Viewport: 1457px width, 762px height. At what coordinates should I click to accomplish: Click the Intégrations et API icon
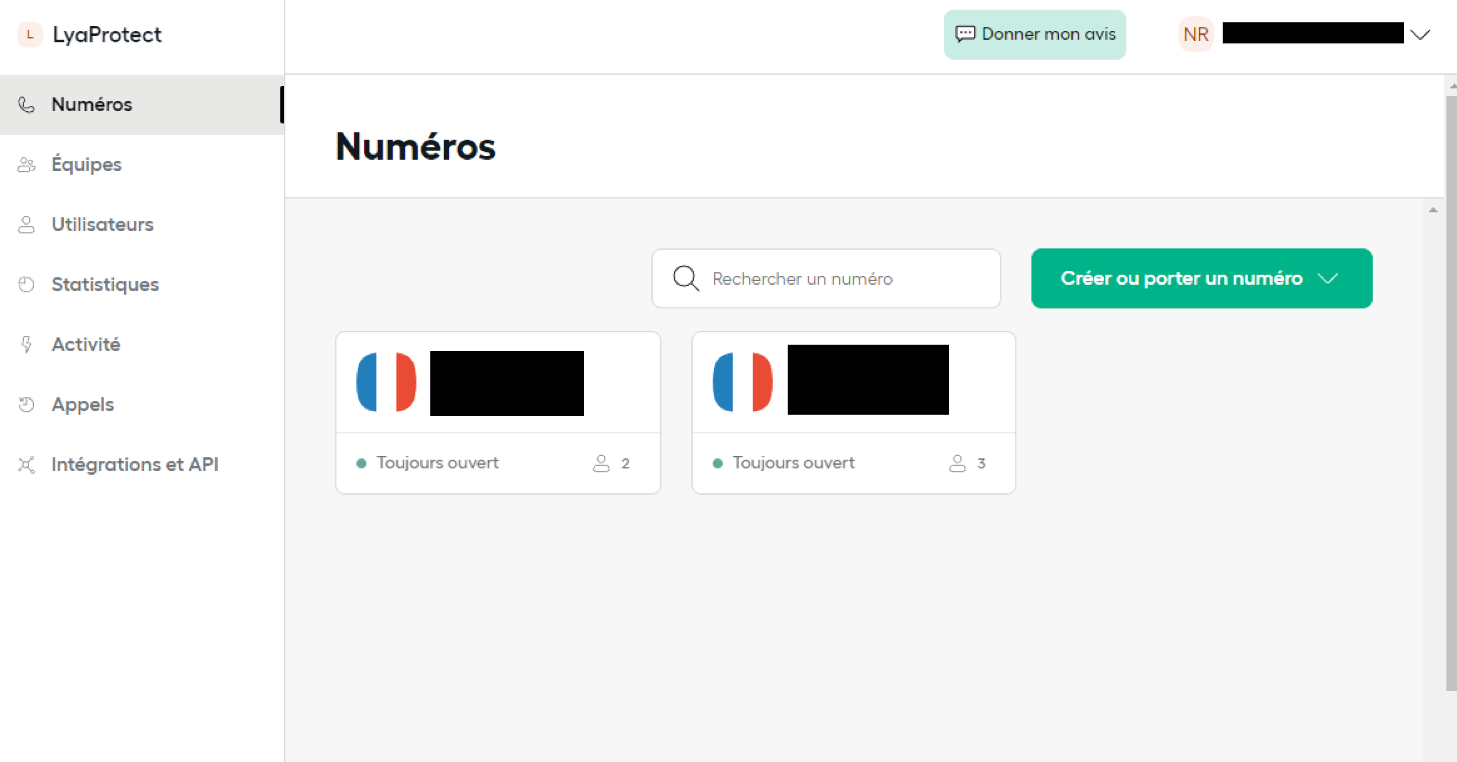(27, 465)
